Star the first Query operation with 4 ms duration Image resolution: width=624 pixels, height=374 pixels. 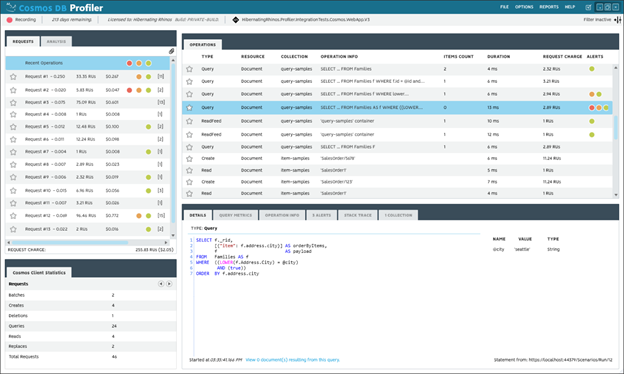pyautogui.click(x=189, y=69)
